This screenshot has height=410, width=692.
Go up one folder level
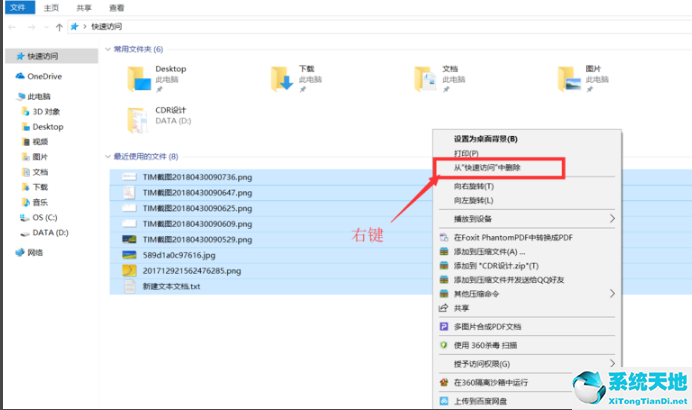pyautogui.click(x=59, y=27)
